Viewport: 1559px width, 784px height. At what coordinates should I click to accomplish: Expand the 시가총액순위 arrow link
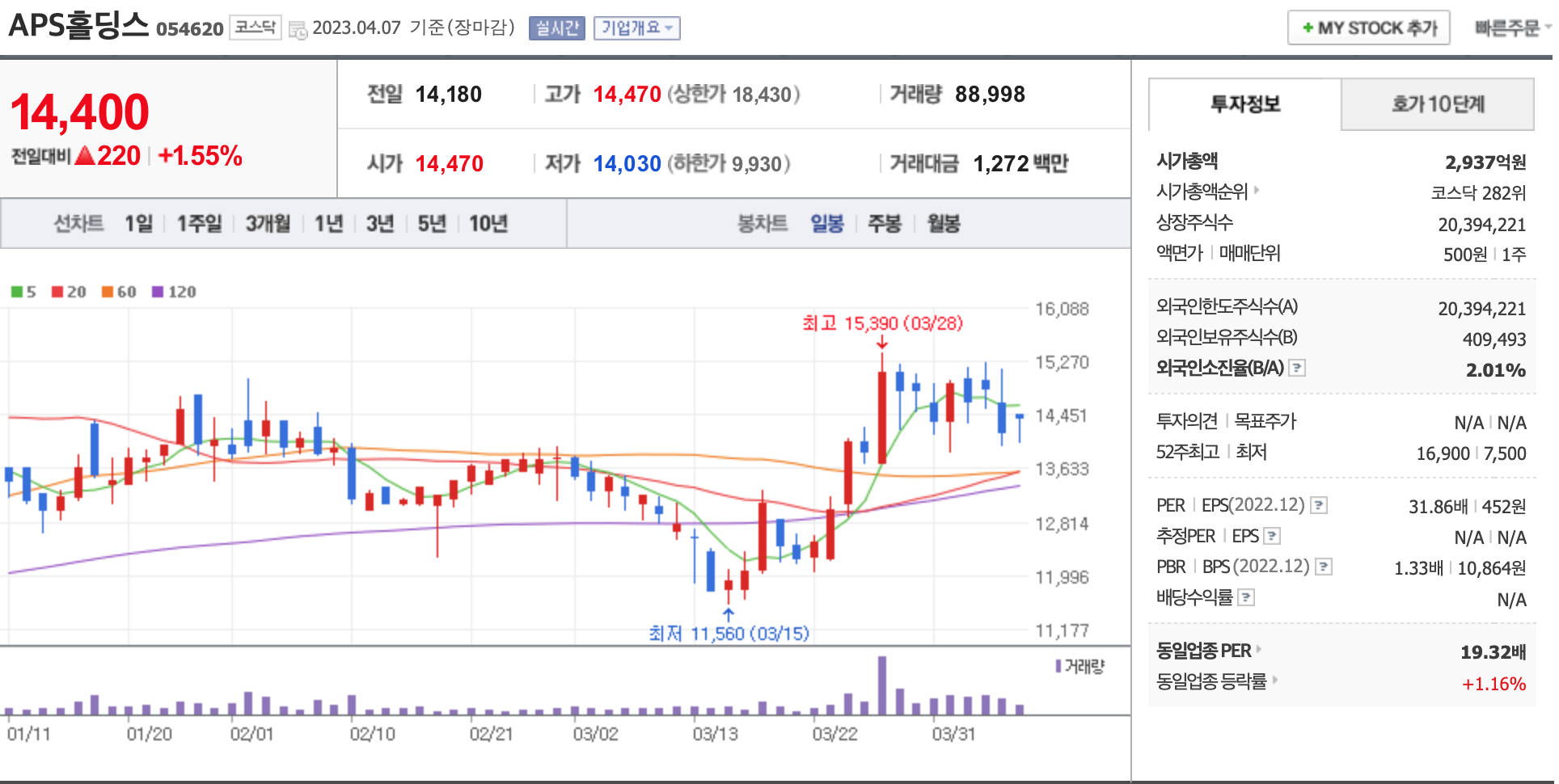point(1257,192)
